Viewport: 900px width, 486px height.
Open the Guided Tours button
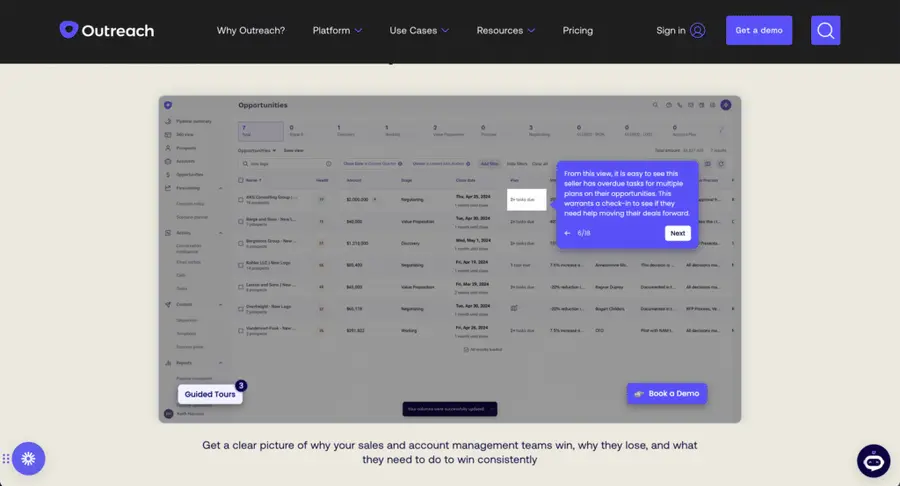[210, 394]
